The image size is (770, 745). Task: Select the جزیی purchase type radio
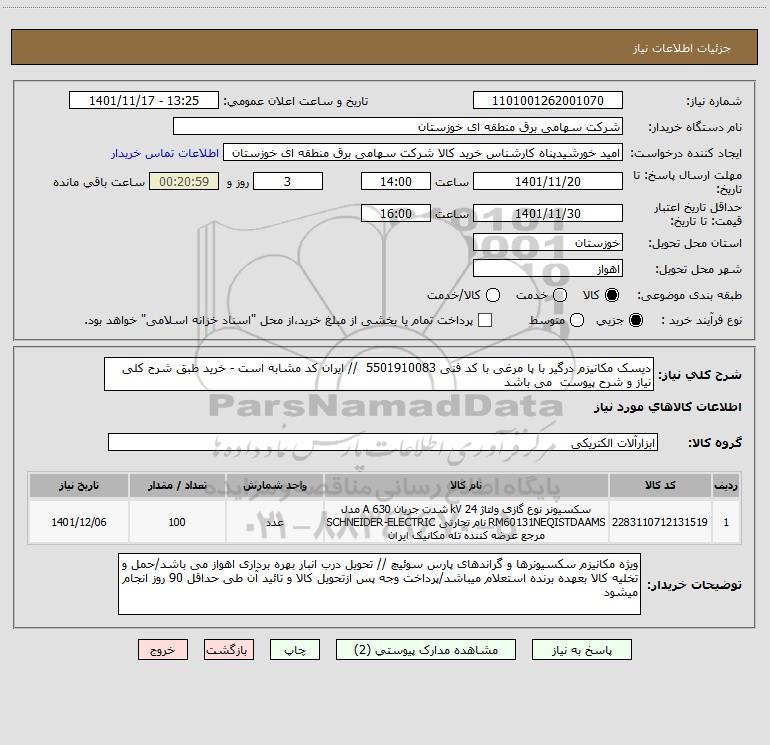pos(635,320)
